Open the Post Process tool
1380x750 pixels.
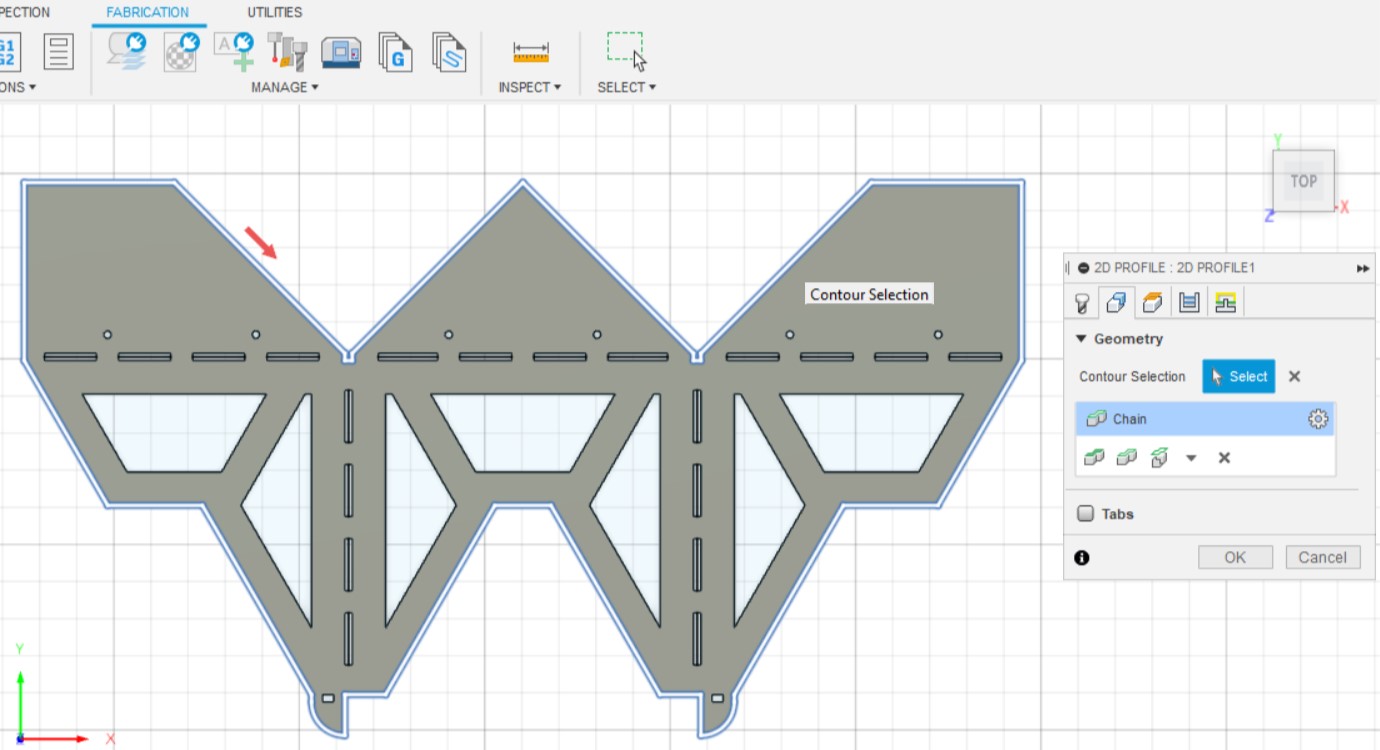click(x=396, y=54)
